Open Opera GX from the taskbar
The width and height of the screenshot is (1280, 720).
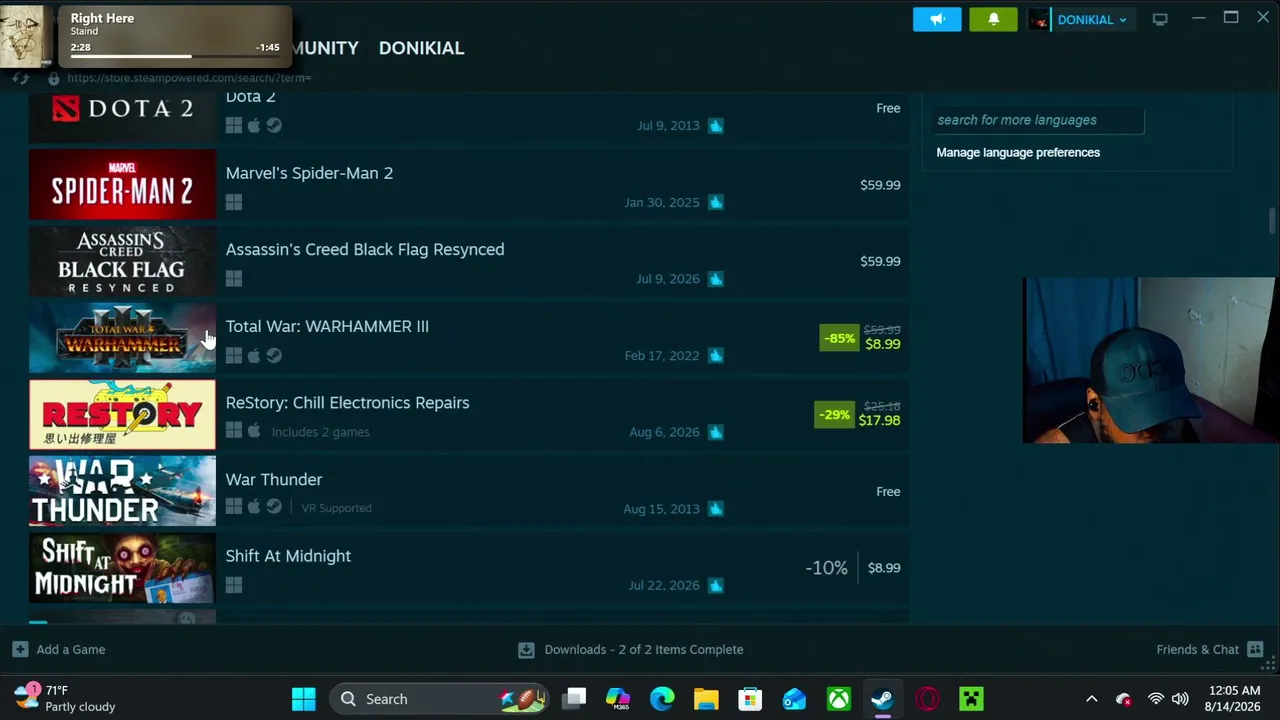pos(927,699)
